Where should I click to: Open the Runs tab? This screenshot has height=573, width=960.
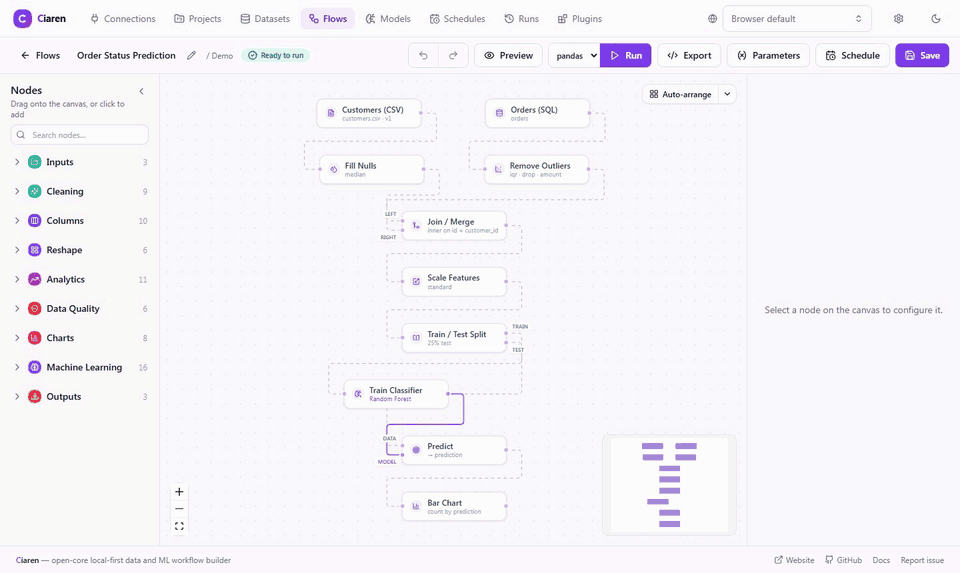pyautogui.click(x=522, y=19)
